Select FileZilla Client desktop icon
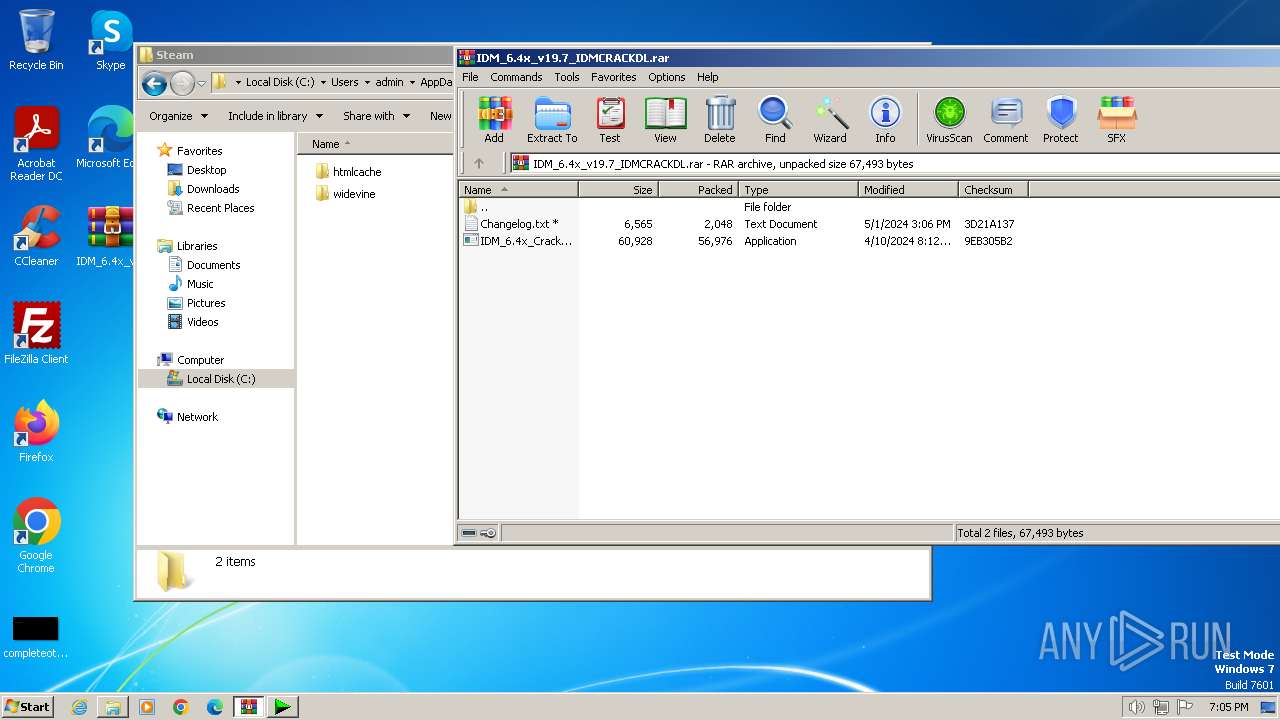Screen dimensions: 1280x720 click(36, 333)
